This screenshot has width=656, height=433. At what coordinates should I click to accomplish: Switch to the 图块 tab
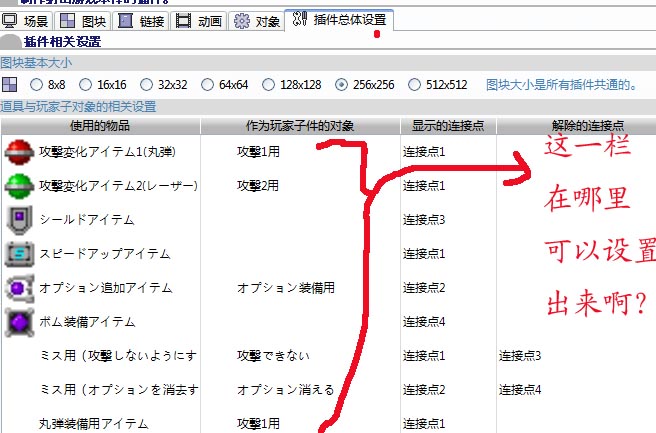[83, 21]
